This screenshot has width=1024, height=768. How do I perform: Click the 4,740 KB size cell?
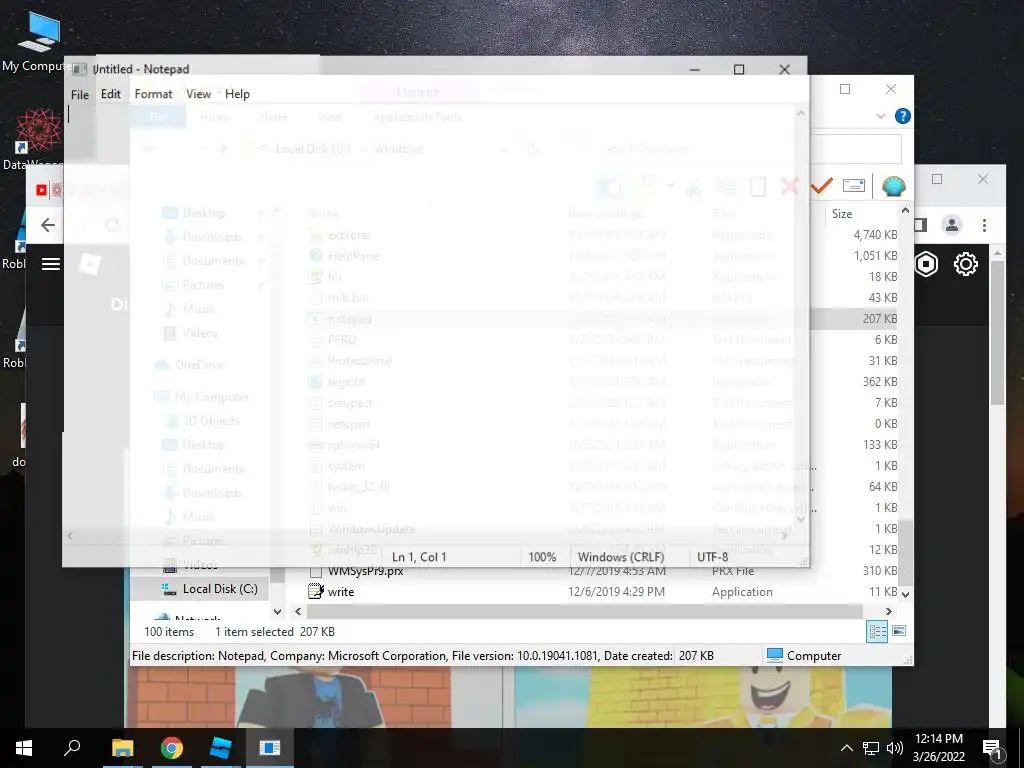pyautogui.click(x=875, y=234)
